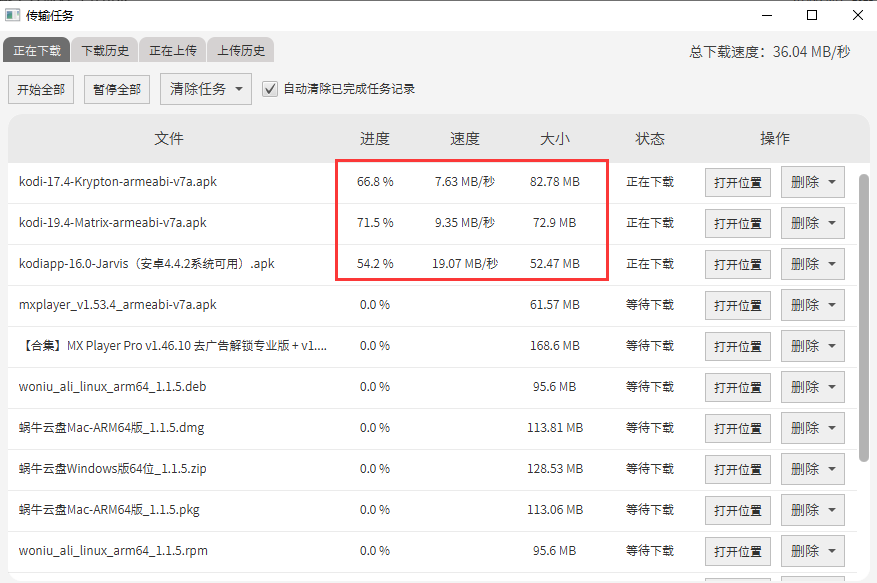The image size is (877, 583).
Task: Open location for kodi-19.4-Matrix file
Action: pos(738,223)
